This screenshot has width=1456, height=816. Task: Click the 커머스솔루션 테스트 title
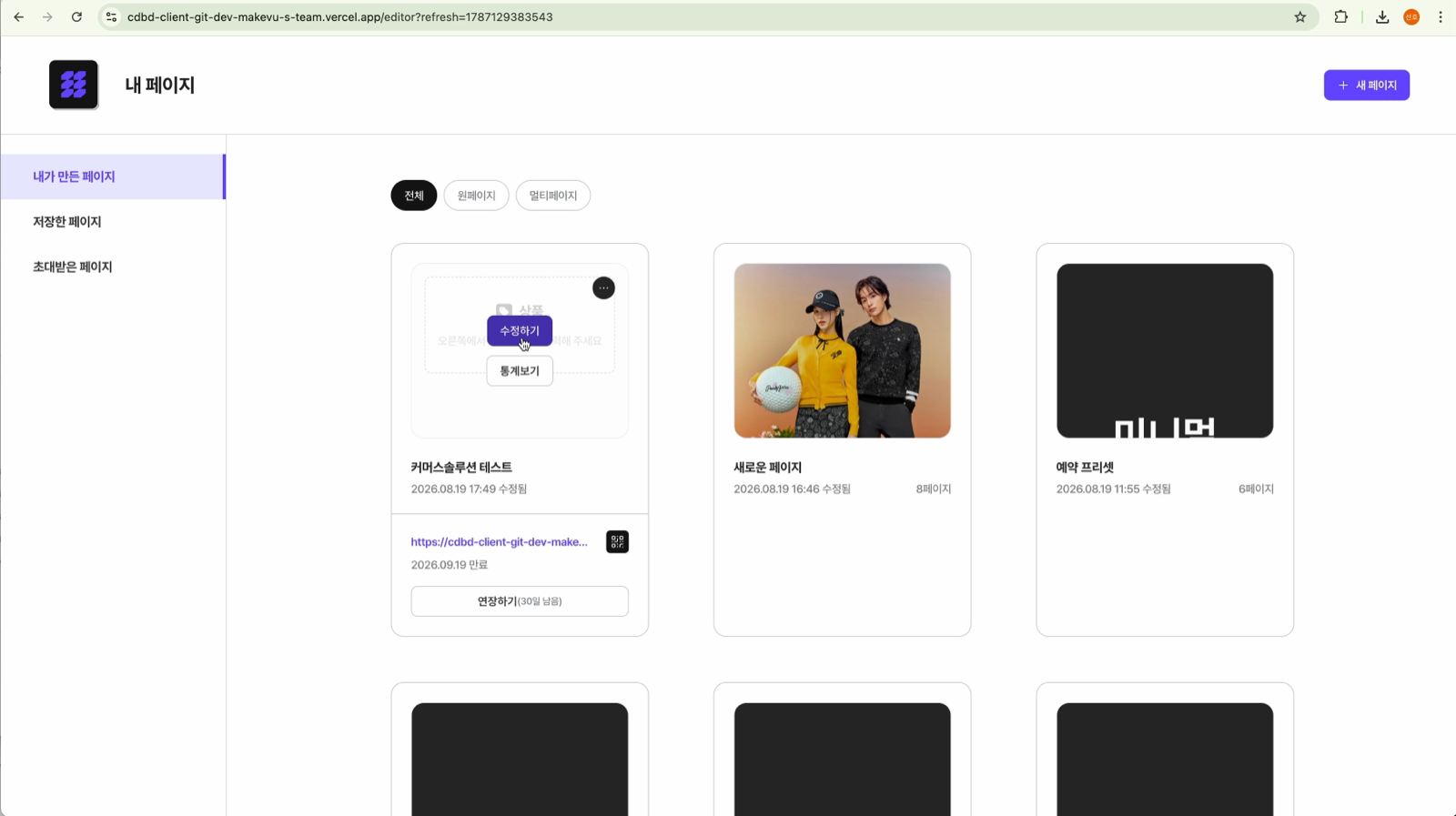[461, 468]
